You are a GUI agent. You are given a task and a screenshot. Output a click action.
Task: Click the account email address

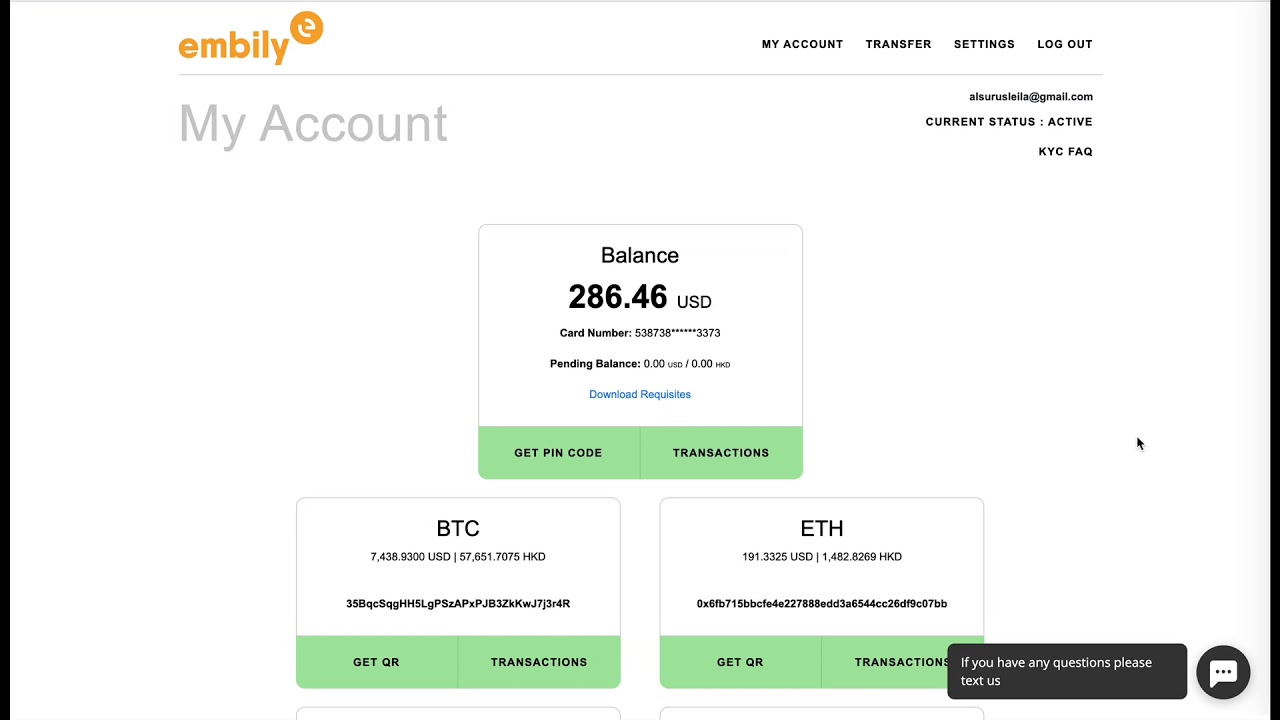[x=1030, y=97]
